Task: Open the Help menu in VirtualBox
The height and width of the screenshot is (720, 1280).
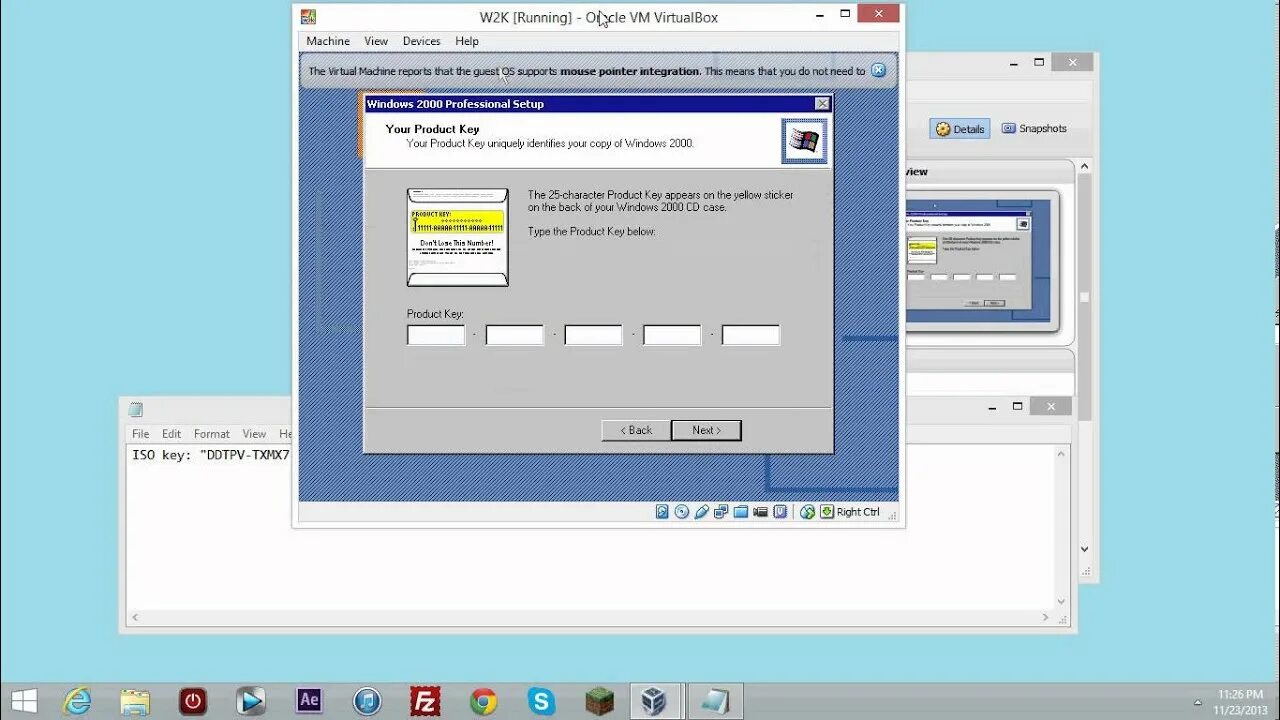Action: coord(467,41)
